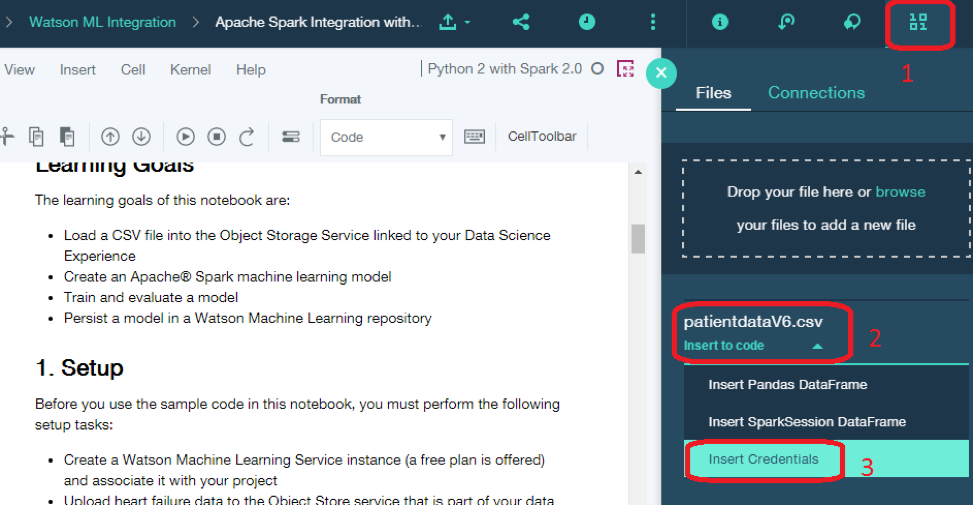Click the Apache Spark Integration notebook title

pyautogui.click(x=318, y=22)
